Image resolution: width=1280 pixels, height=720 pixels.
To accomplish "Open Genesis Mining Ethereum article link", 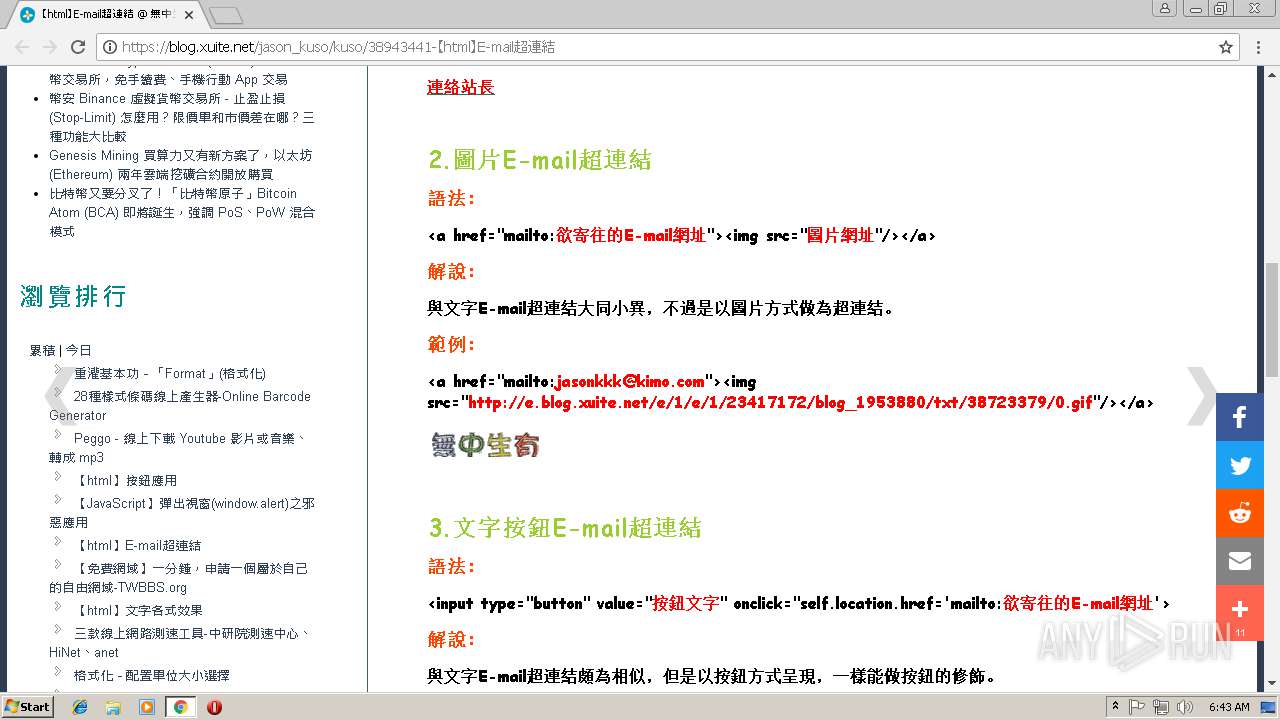I will pyautogui.click(x=181, y=165).
